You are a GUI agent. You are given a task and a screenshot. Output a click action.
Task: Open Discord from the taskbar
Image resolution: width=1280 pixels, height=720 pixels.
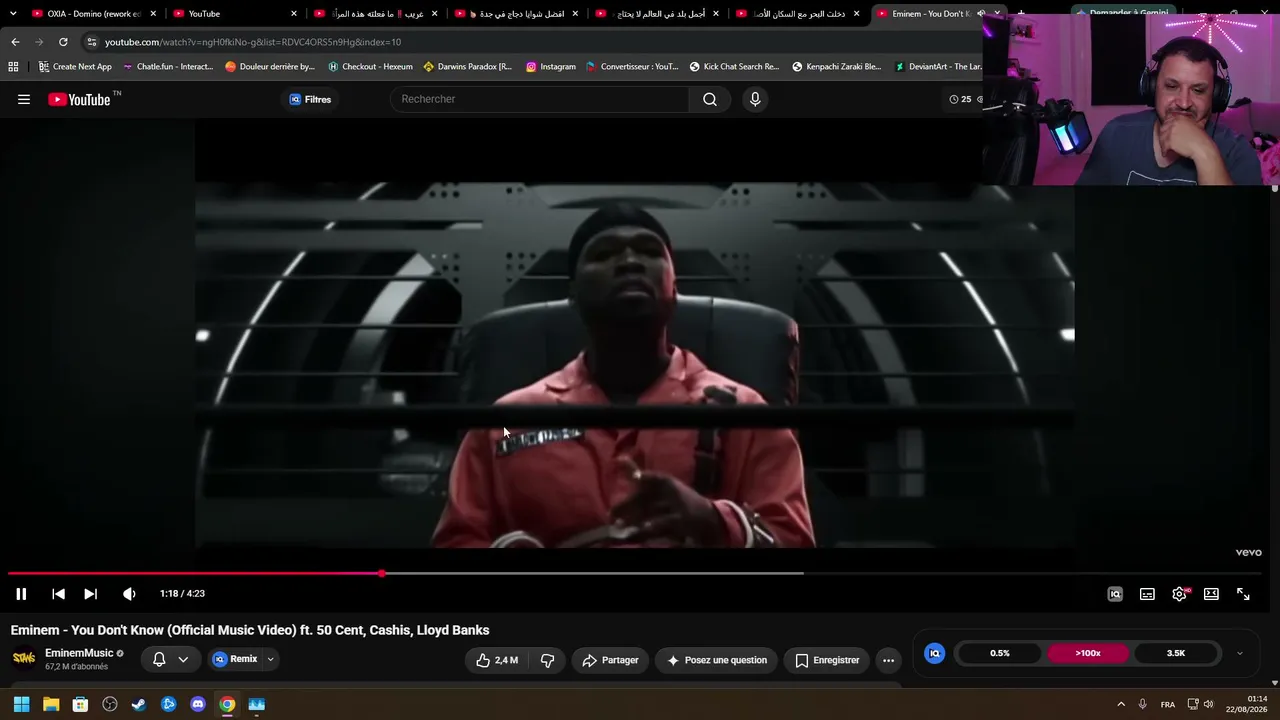[198, 704]
